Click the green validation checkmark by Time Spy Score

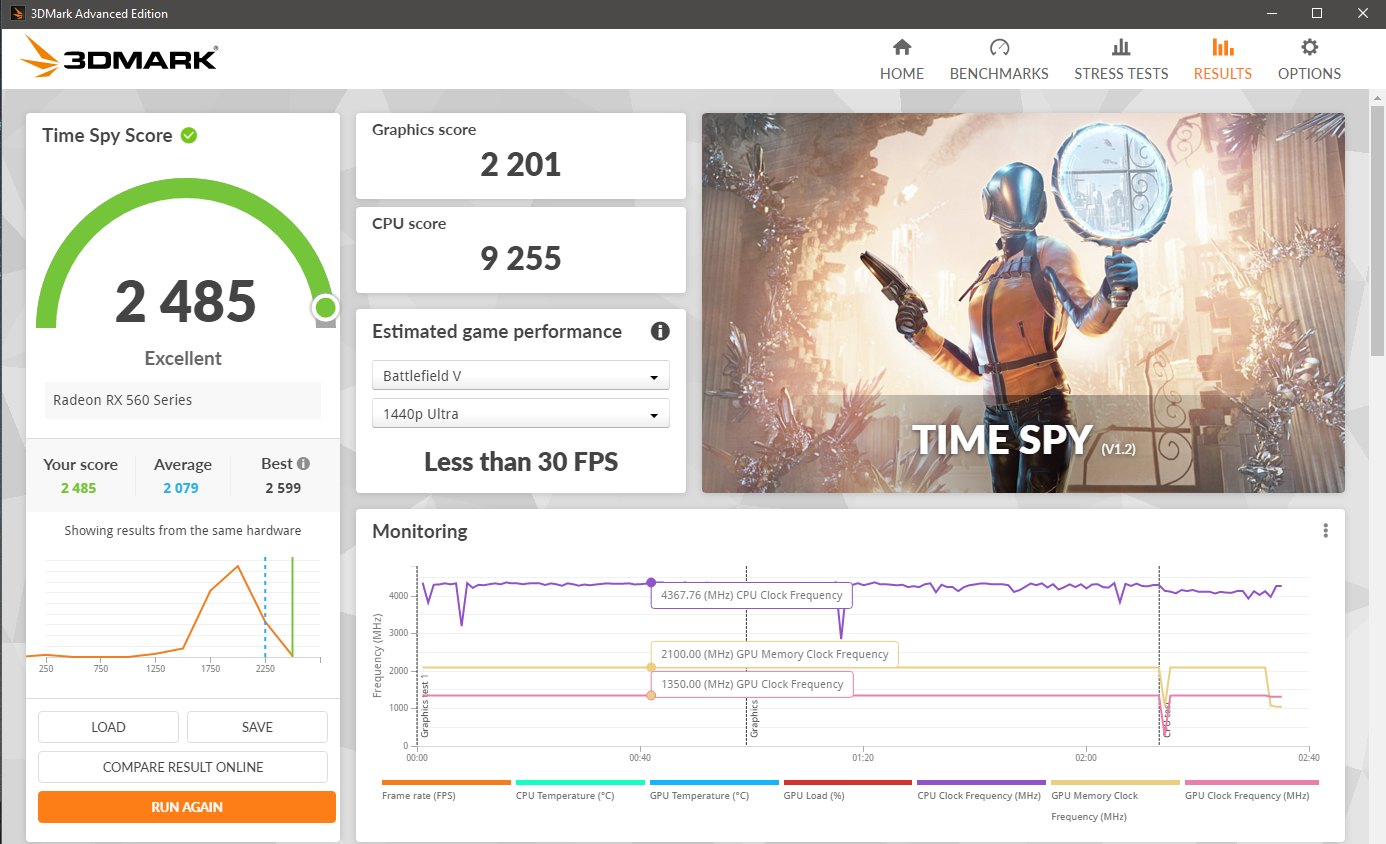pyautogui.click(x=189, y=135)
